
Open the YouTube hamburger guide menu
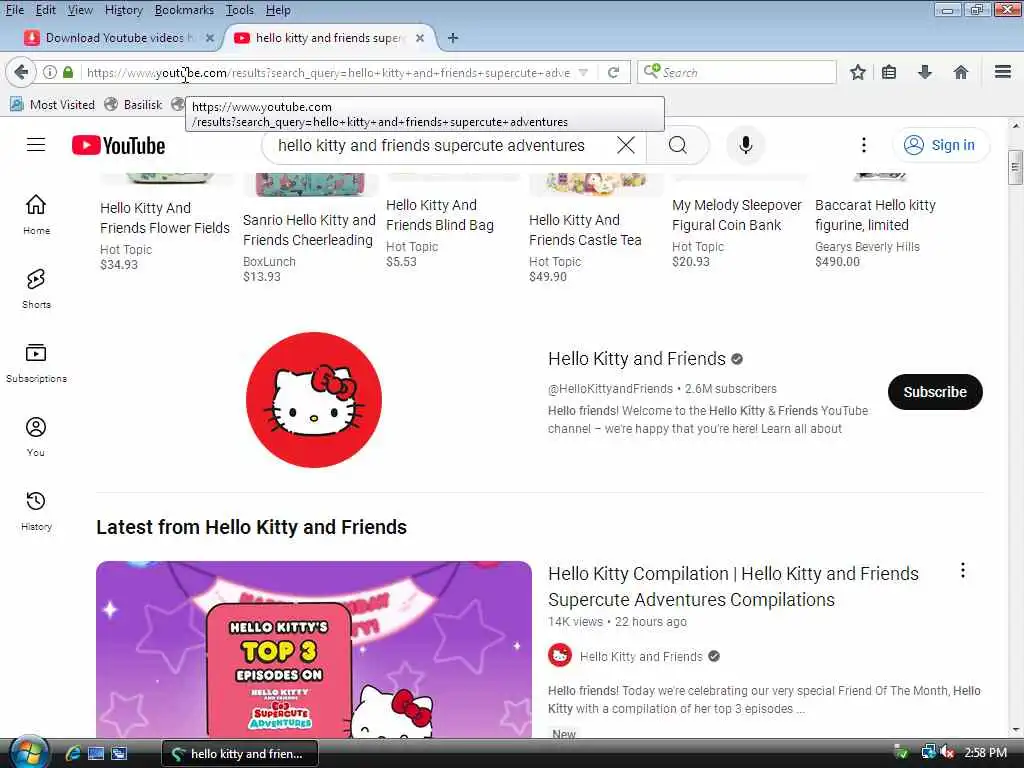tap(36, 145)
